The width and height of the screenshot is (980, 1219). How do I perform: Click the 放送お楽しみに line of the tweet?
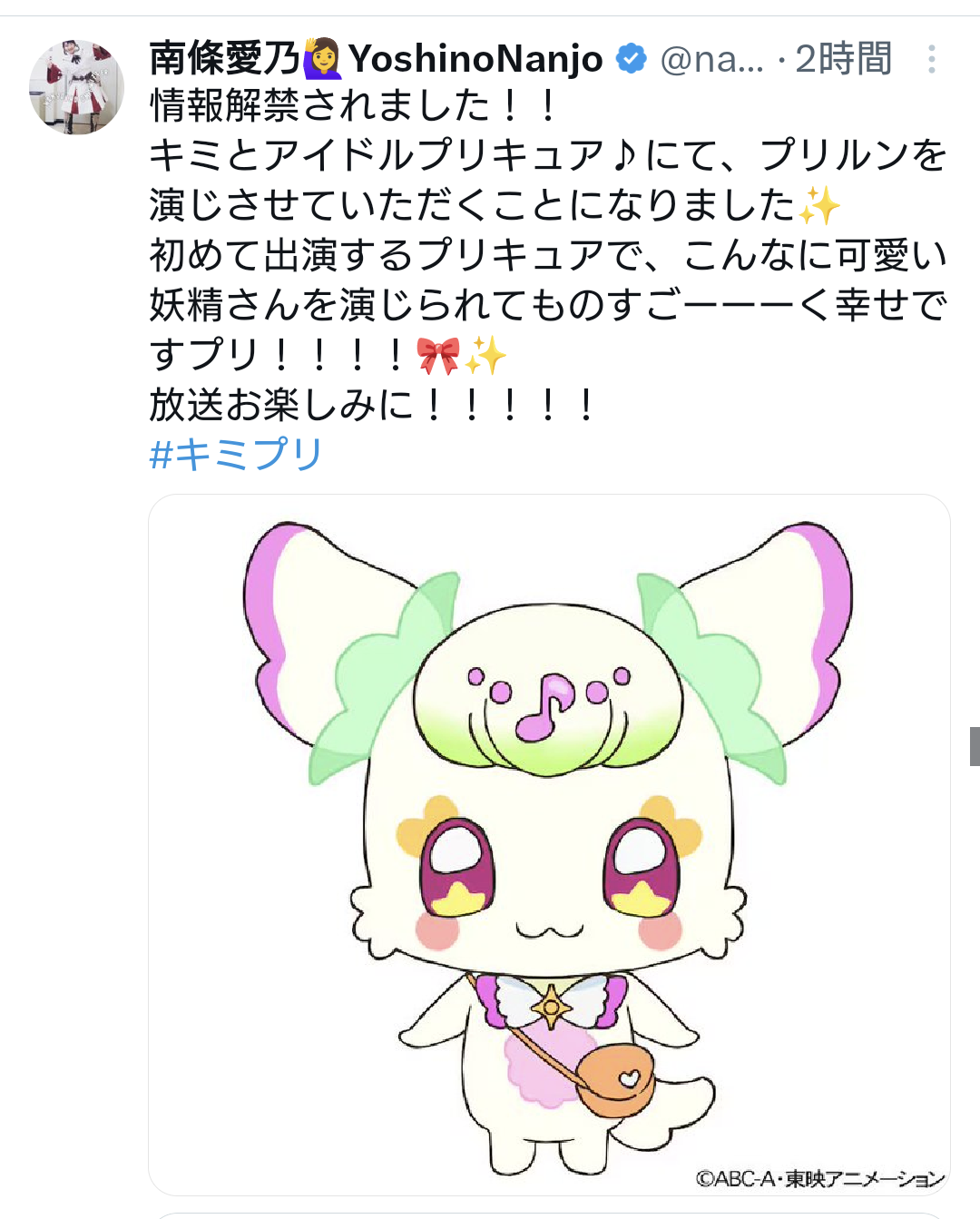pos(372,405)
